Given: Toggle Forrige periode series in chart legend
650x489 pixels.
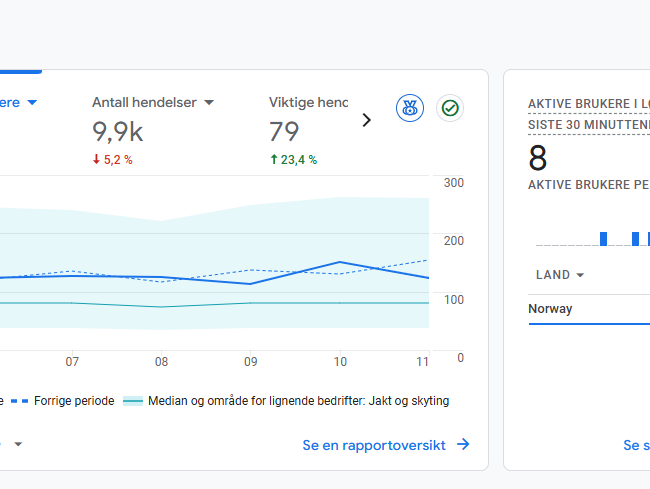Looking at the screenshot, I should pyautogui.click(x=73, y=401).
